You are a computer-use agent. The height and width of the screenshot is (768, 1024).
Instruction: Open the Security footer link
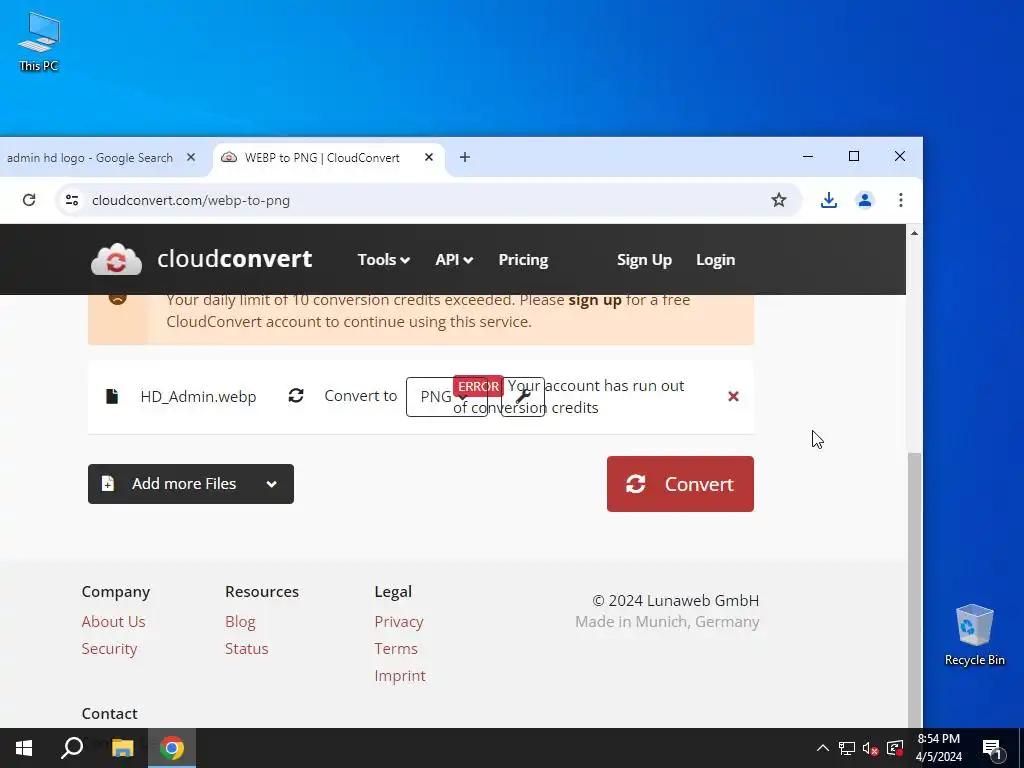(109, 648)
